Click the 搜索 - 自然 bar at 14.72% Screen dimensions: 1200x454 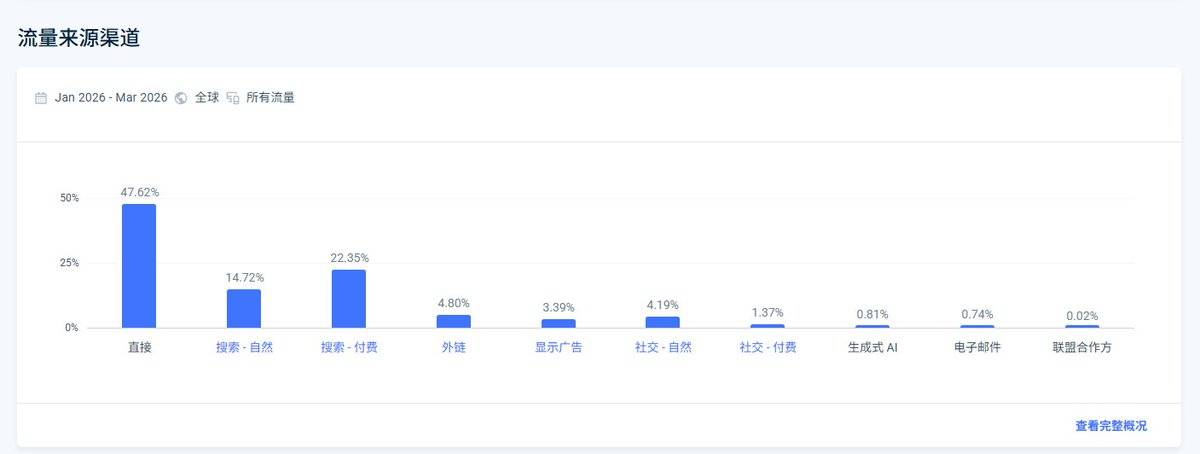(244, 309)
